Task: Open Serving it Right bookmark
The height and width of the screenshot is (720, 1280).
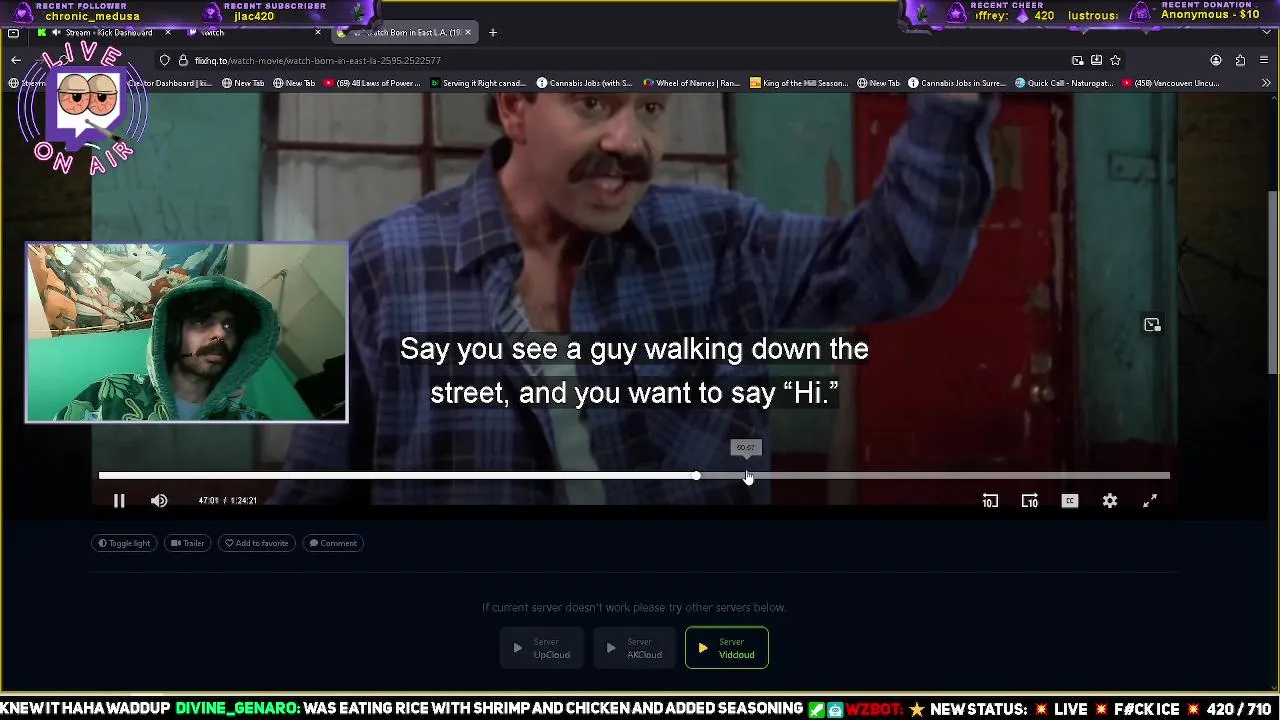Action: coord(478,84)
